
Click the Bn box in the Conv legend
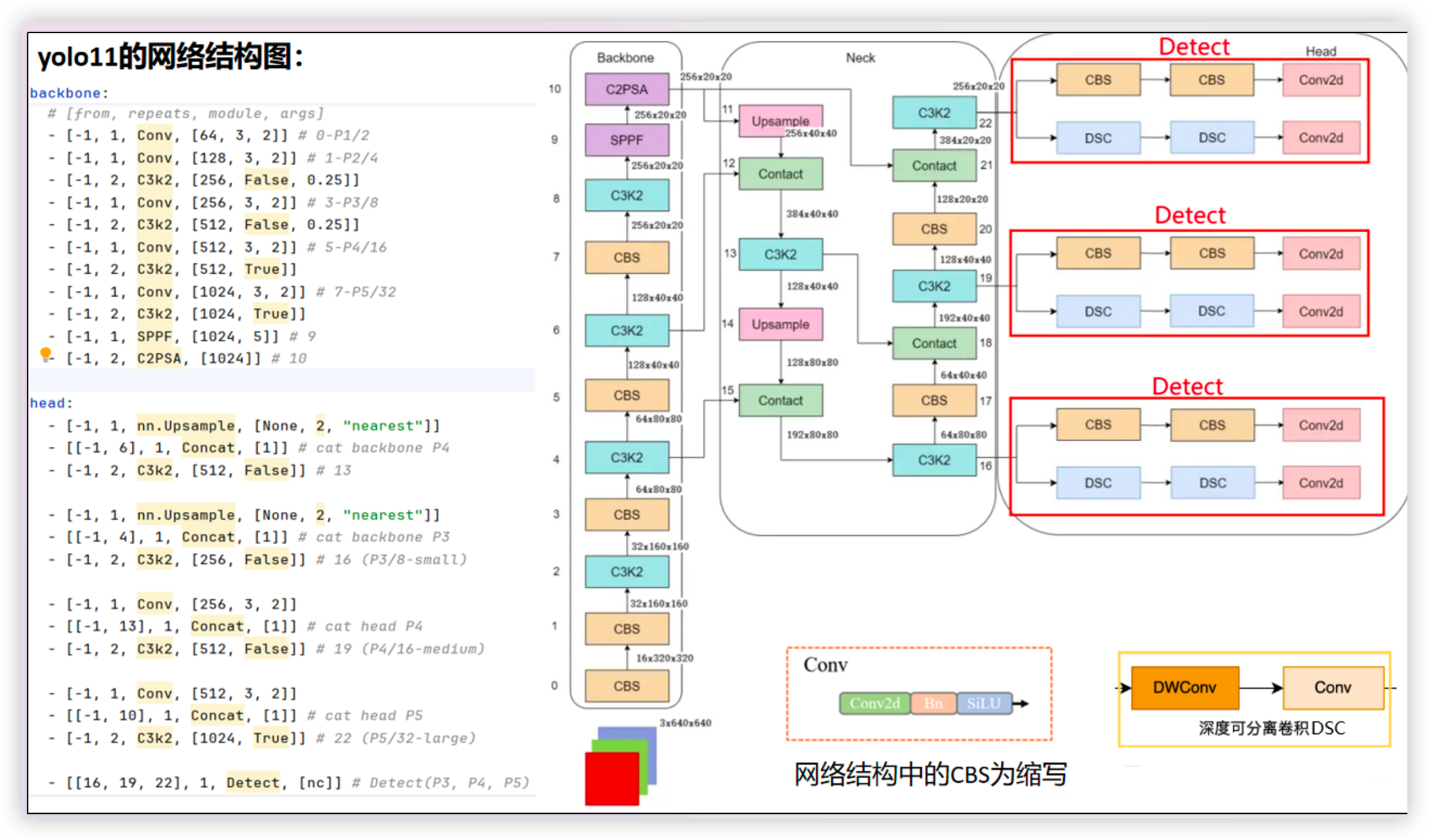pos(932,702)
